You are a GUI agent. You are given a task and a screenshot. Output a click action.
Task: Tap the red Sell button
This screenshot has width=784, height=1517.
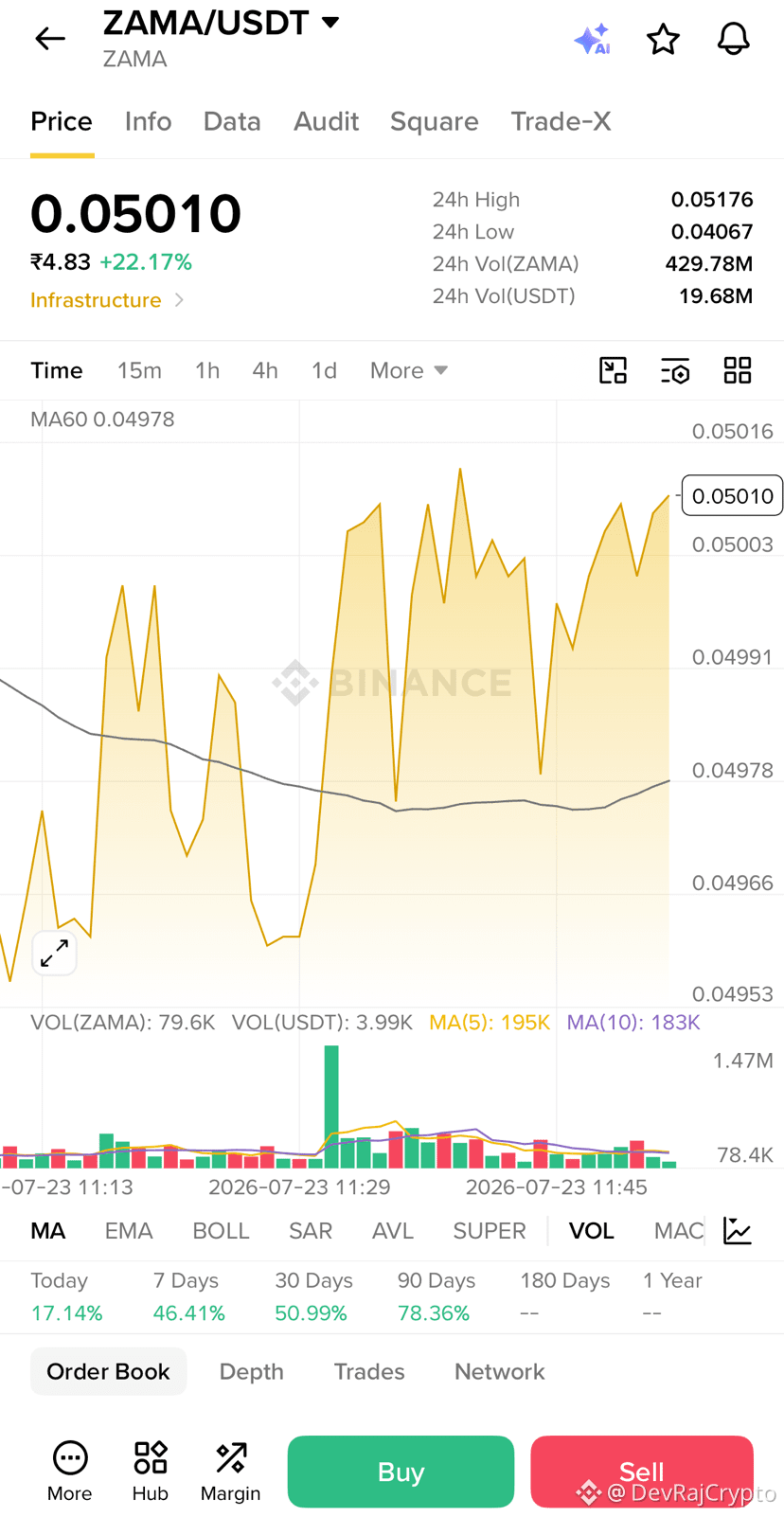click(642, 1472)
